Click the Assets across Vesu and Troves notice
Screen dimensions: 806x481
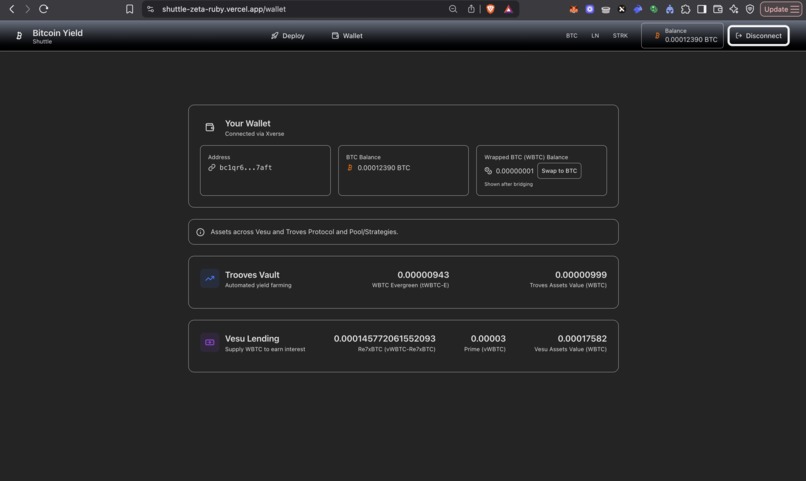[x=403, y=232]
